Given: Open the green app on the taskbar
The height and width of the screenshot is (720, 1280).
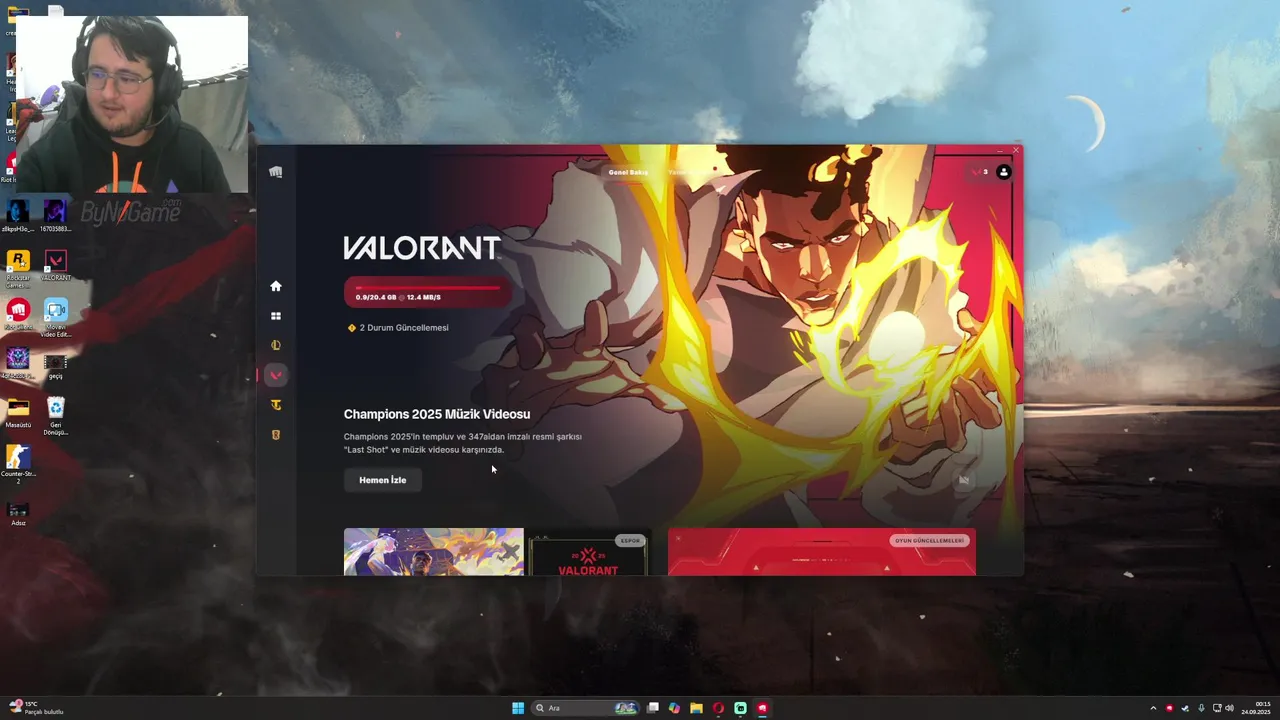Looking at the screenshot, I should point(740,708).
